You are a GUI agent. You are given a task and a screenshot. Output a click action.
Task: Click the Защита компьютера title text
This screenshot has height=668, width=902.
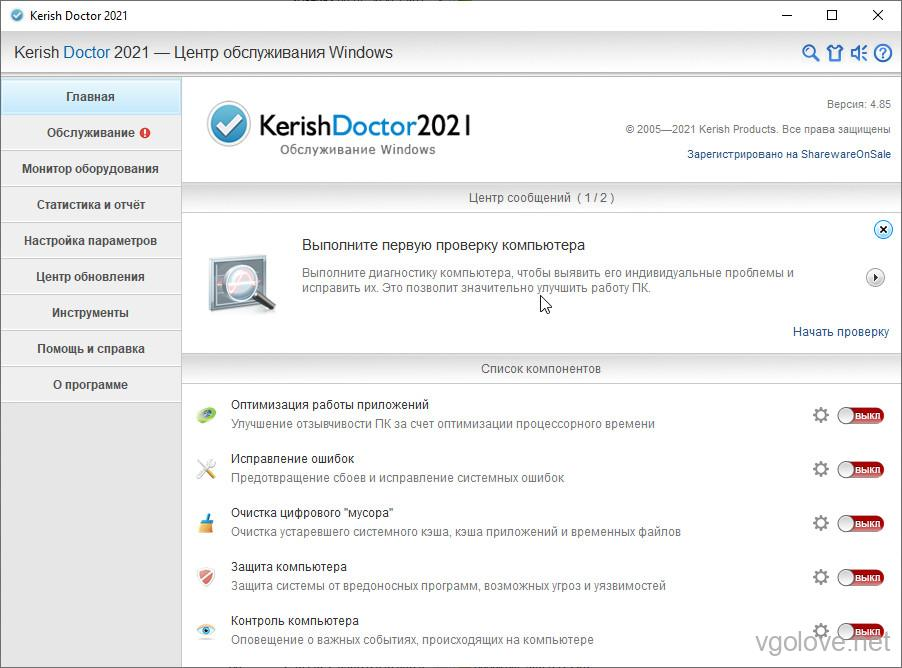pos(289,567)
